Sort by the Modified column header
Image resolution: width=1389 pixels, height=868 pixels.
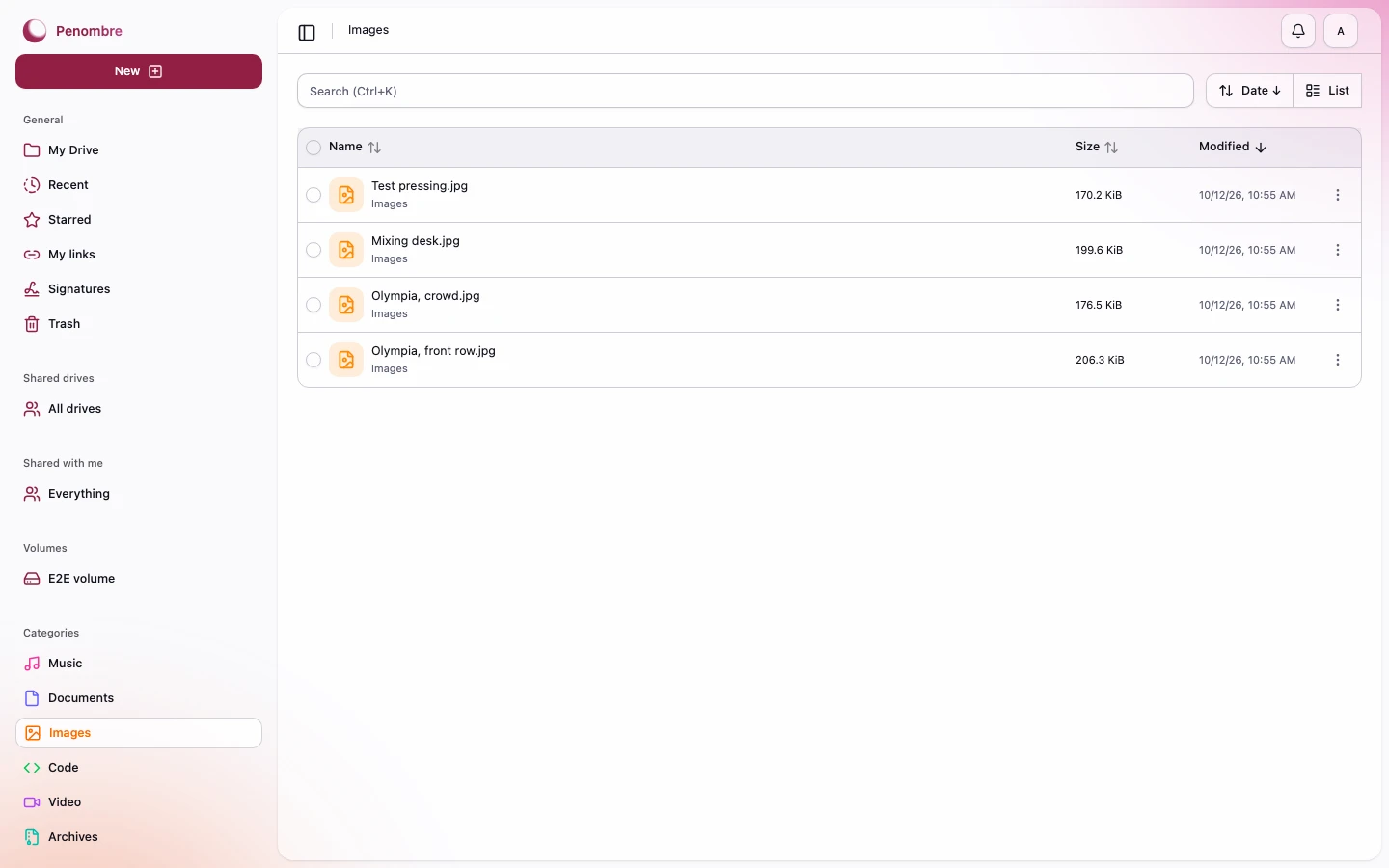pyautogui.click(x=1233, y=147)
